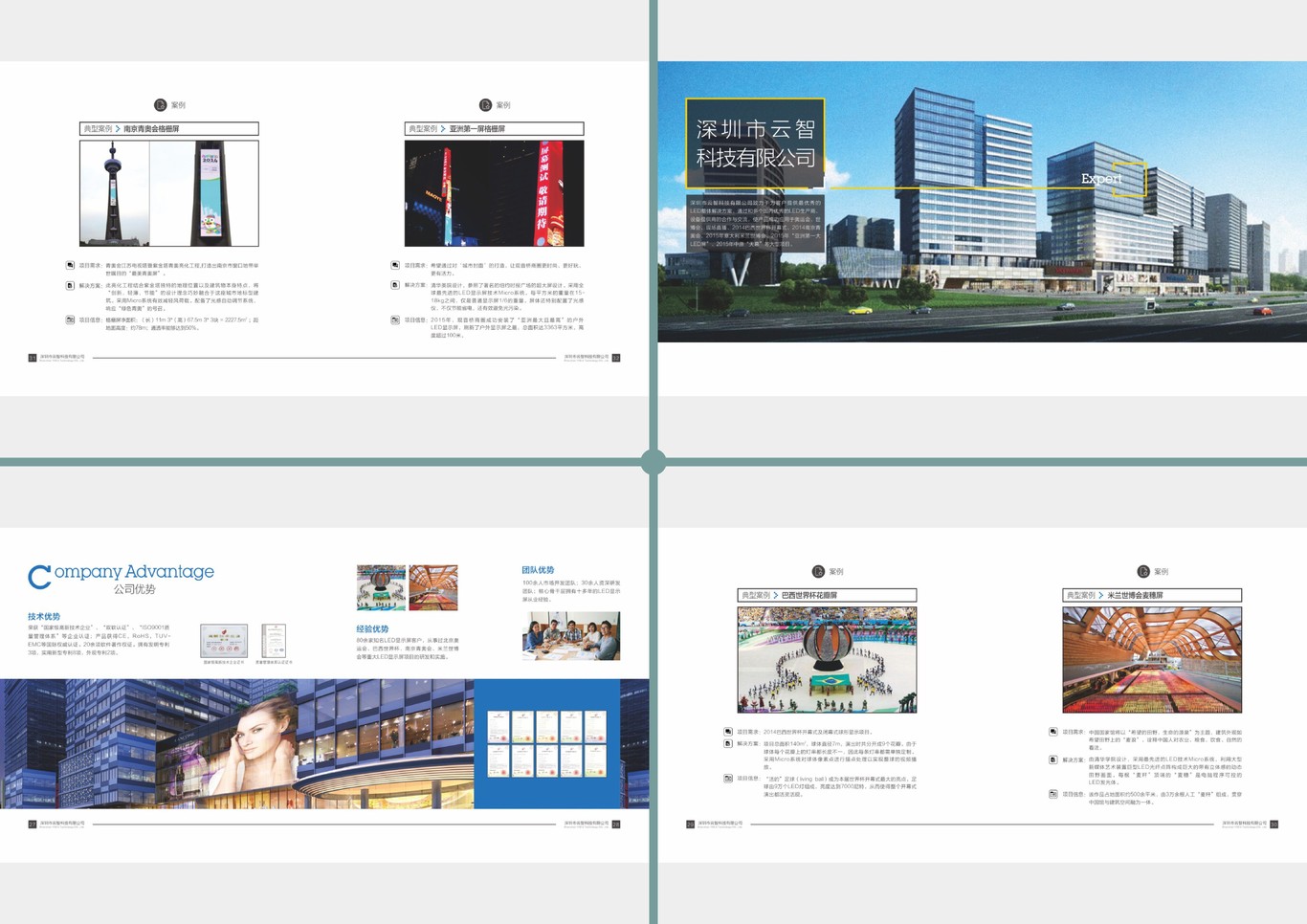This screenshot has width=1307, height=924.
Task: Click page number 30
Action: 1274,824
